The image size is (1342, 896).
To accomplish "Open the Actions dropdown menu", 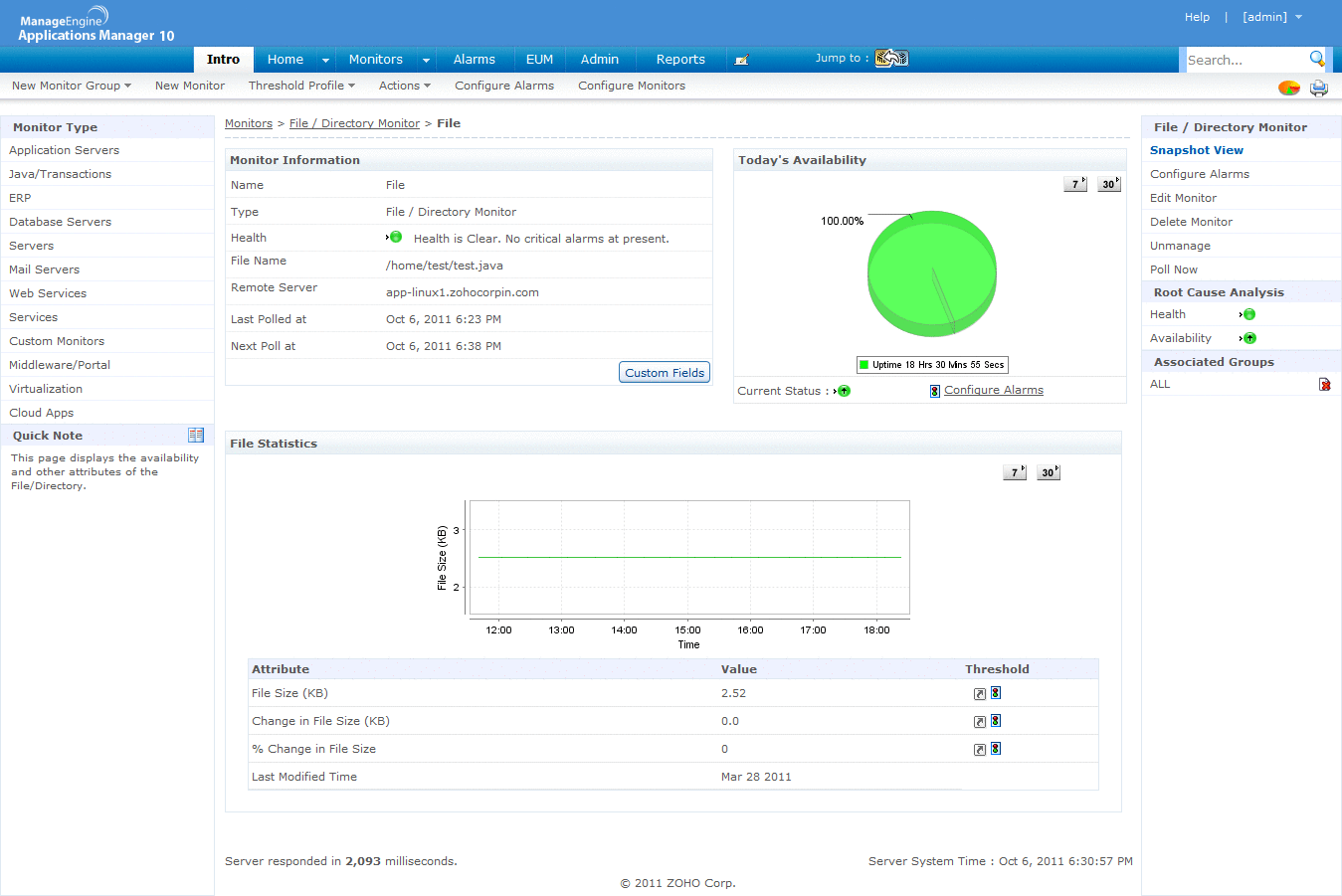I will [404, 86].
